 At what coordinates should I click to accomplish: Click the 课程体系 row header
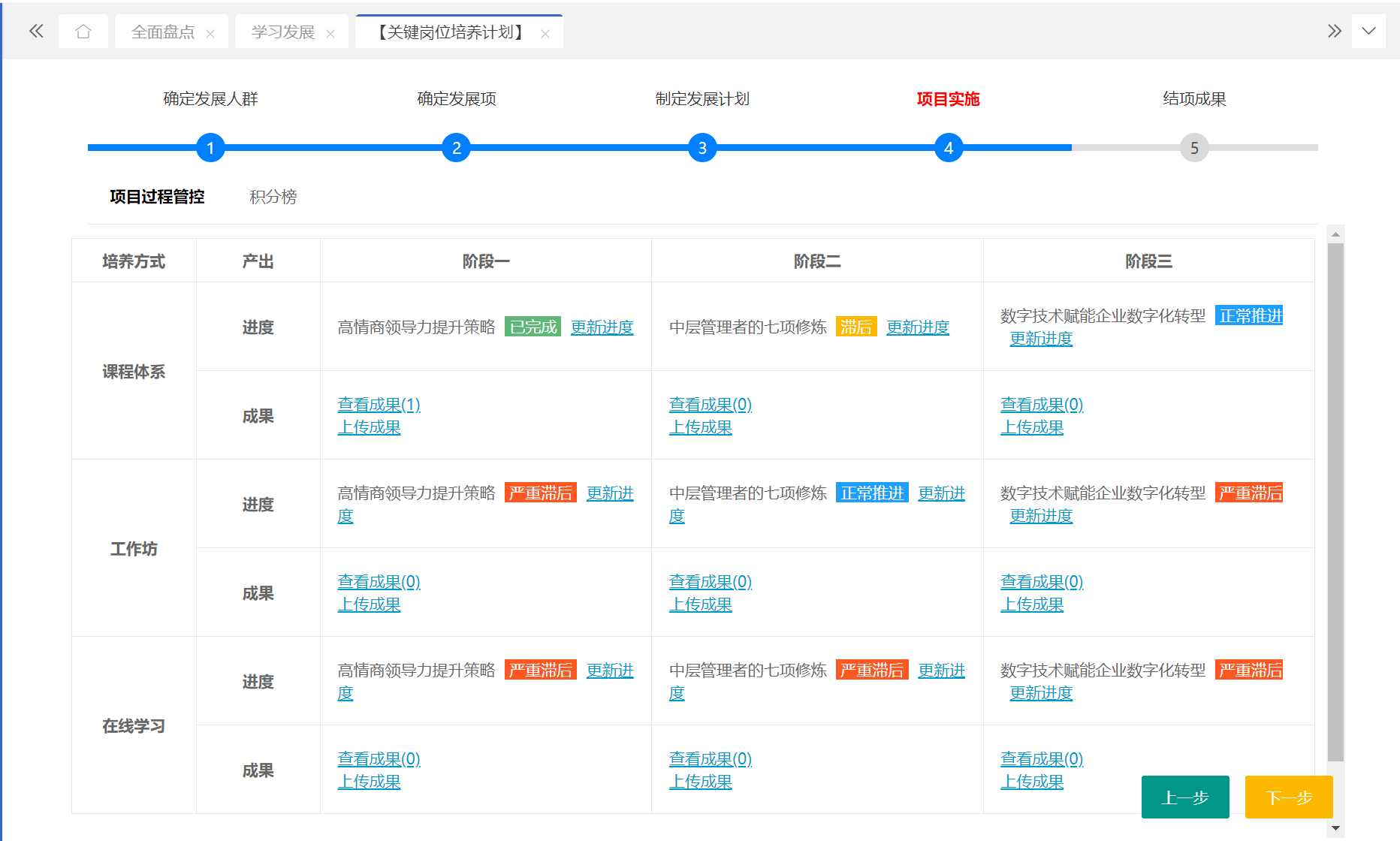pos(134,372)
